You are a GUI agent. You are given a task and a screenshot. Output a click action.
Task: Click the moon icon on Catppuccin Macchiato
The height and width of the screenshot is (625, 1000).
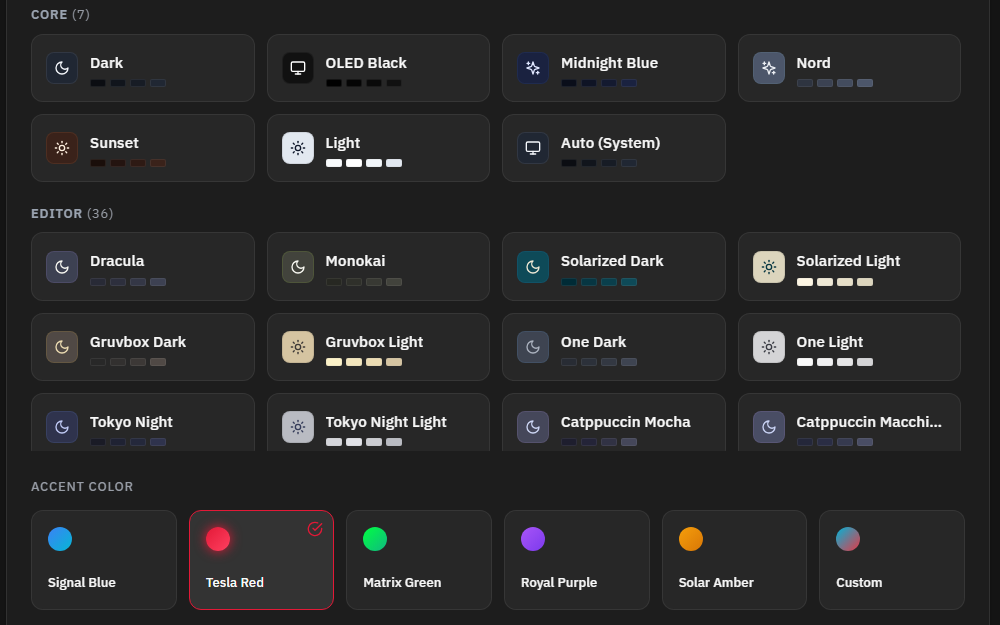(x=769, y=427)
